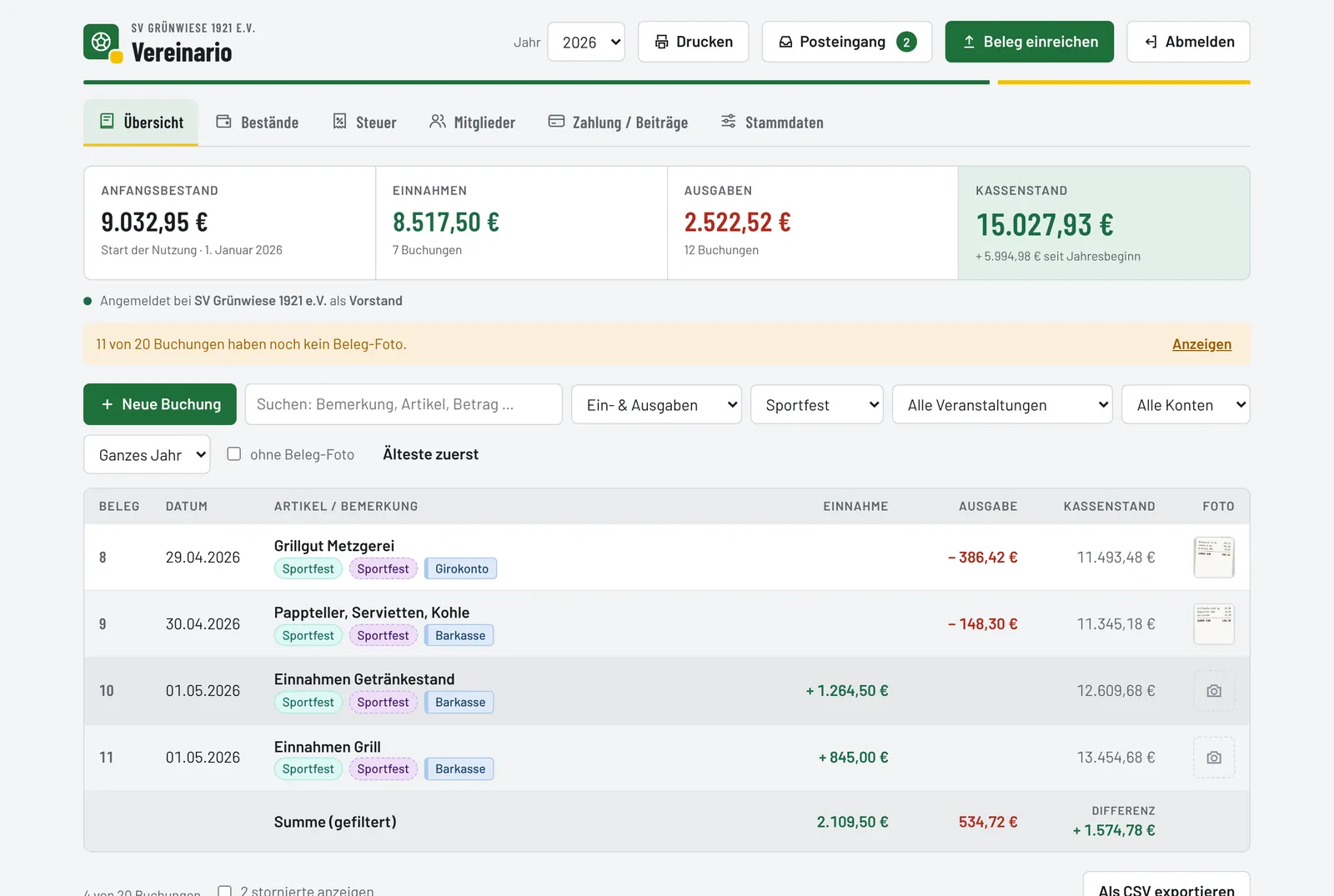1334x896 pixels.
Task: Click the Girokonto tag on Grillgut Metzgerei
Action: click(x=461, y=568)
